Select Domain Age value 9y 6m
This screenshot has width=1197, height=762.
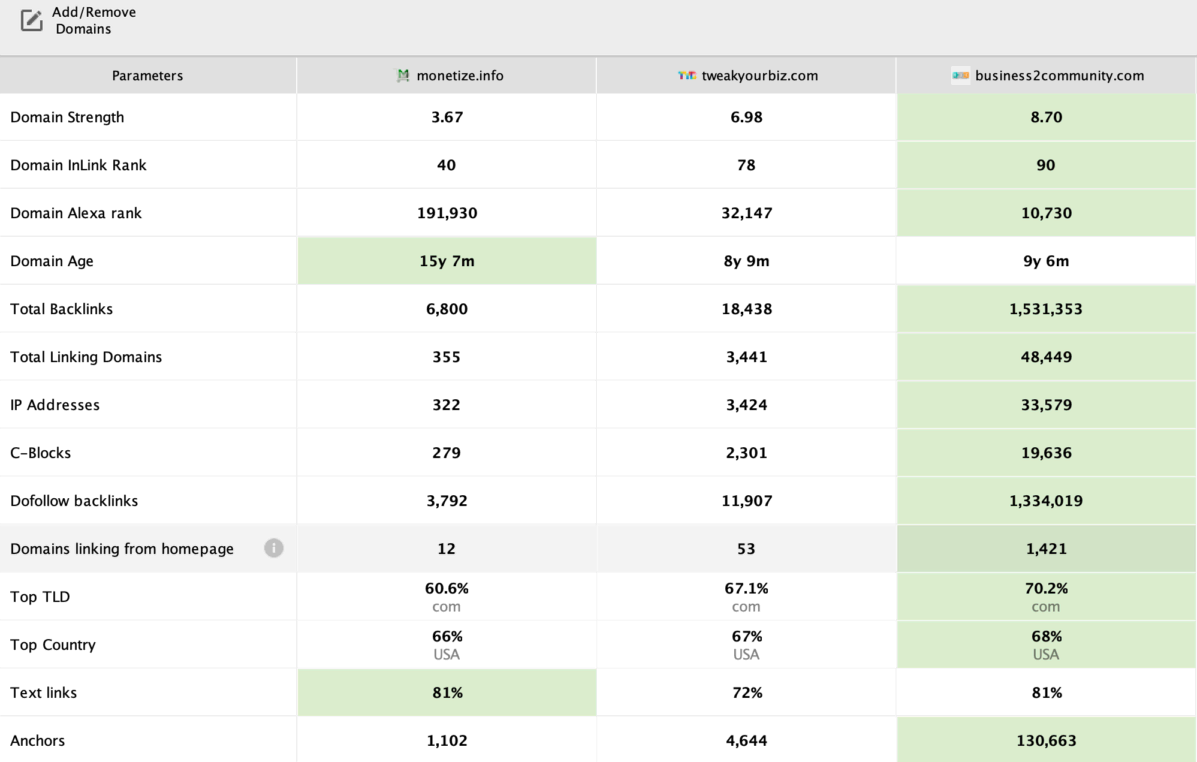(x=1047, y=261)
